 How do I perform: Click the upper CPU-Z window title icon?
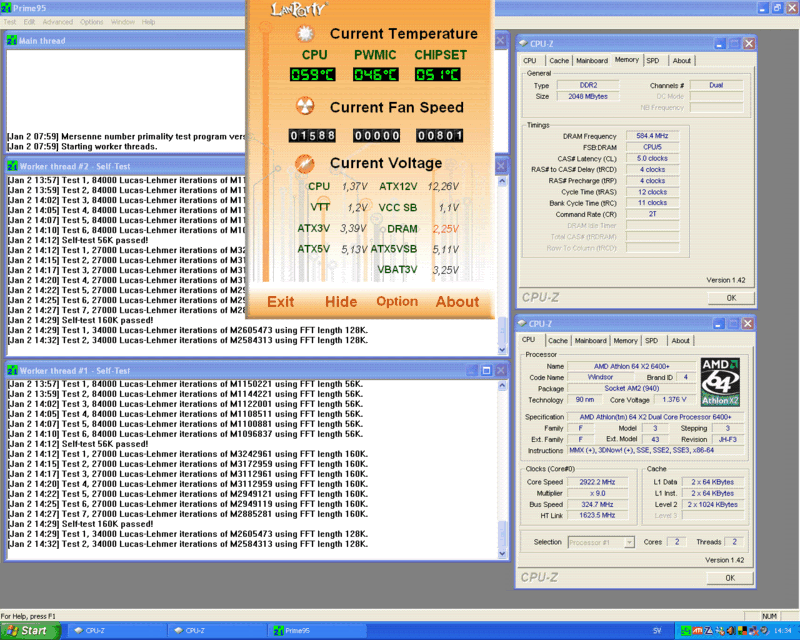click(523, 44)
